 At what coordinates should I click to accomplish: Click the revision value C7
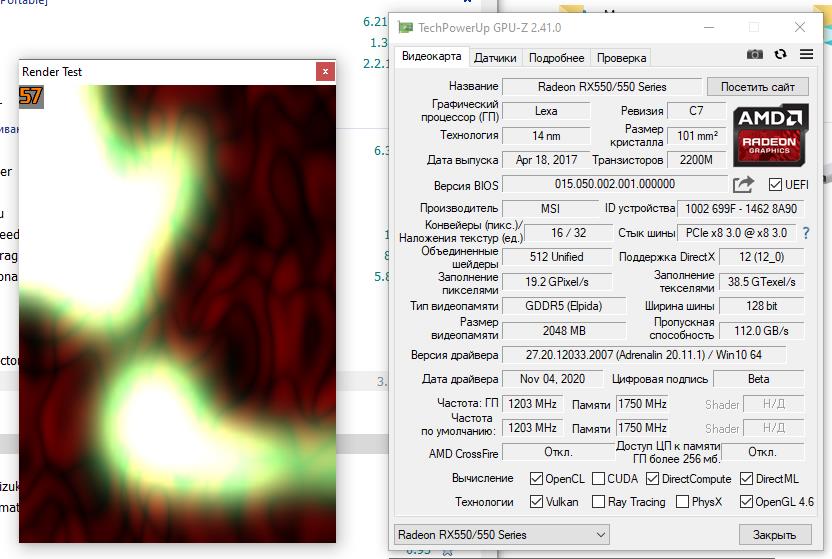point(696,111)
